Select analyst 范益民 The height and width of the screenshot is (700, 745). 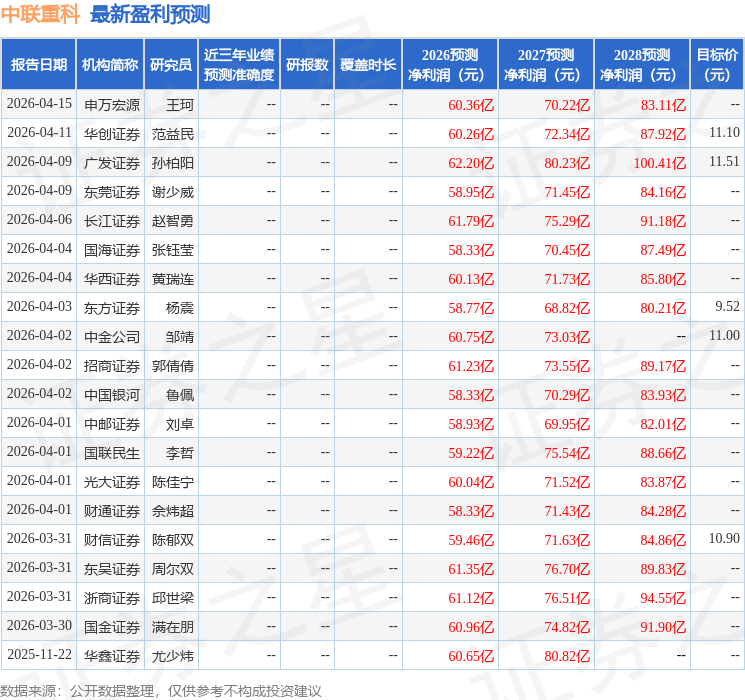pyautogui.click(x=173, y=134)
